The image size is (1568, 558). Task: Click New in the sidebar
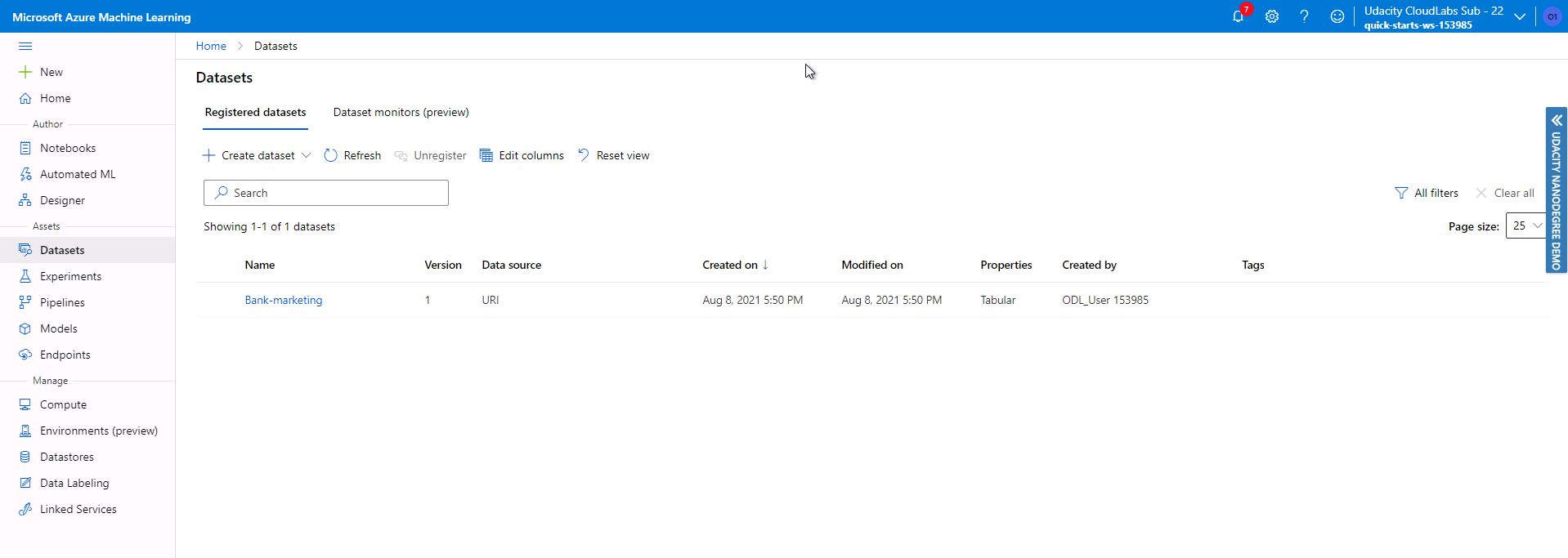click(52, 72)
